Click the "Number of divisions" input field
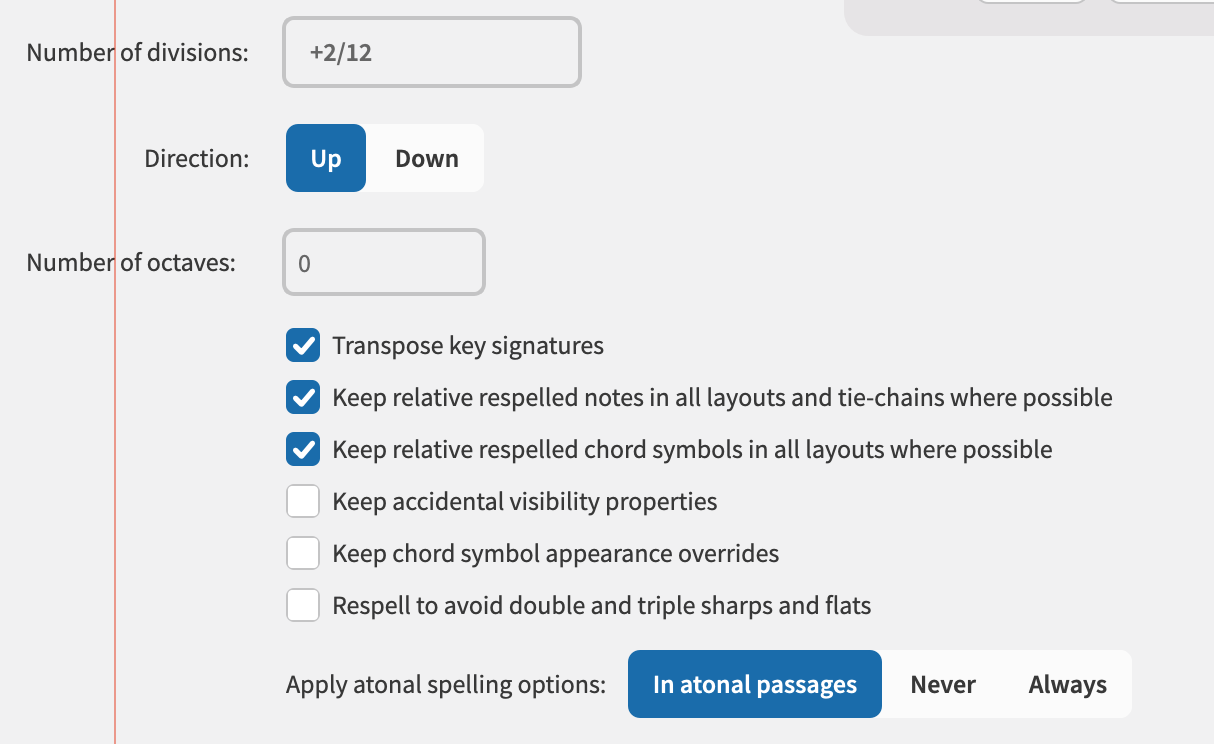Image resolution: width=1214 pixels, height=744 pixels. [x=431, y=52]
